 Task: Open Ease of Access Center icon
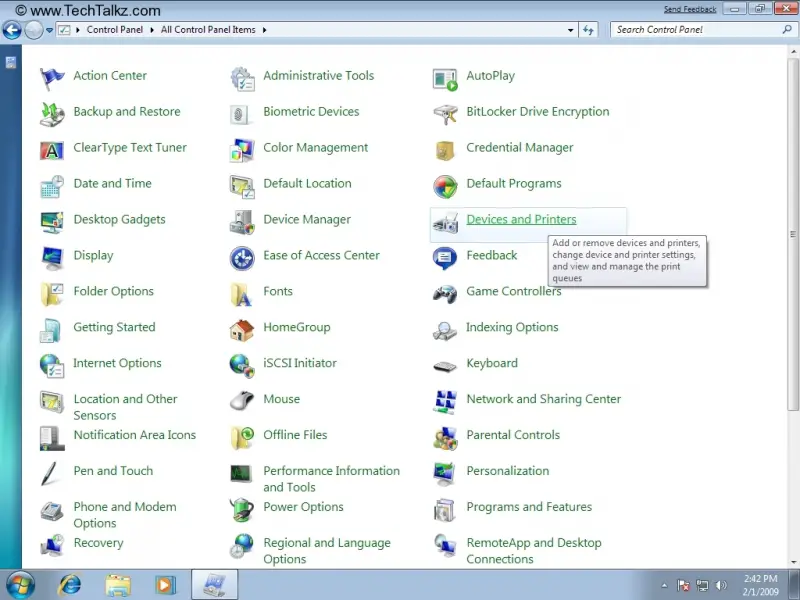[242, 258]
